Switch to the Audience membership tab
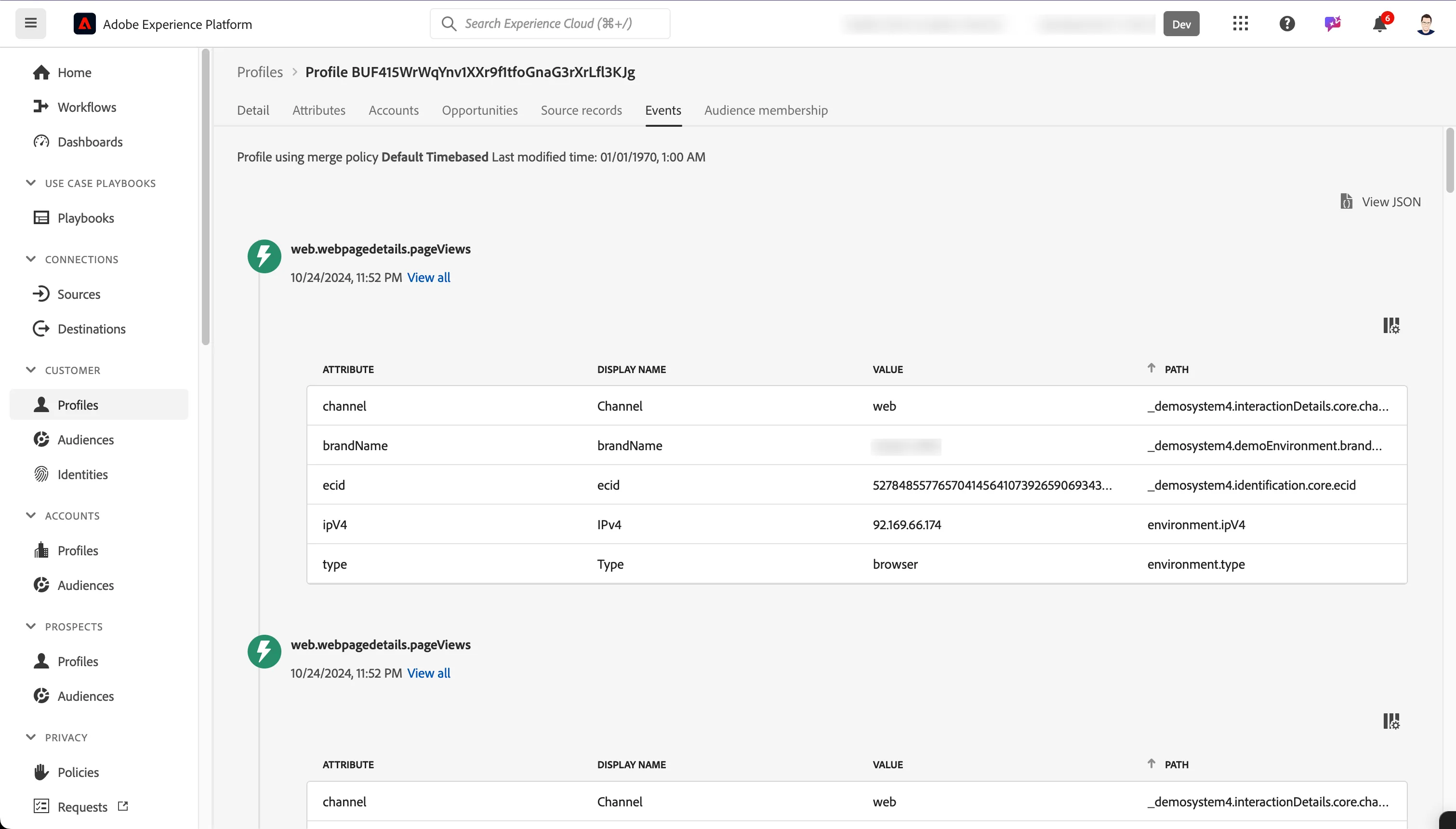This screenshot has height=829, width=1456. point(766,110)
